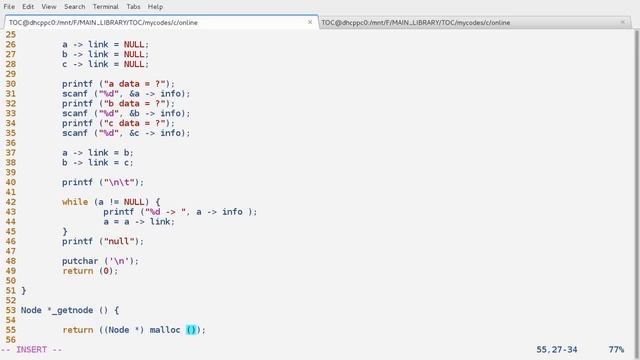The height and width of the screenshot is (360, 640).
Task: Click the cursor position '55,27-34'
Action: click(x=557, y=350)
